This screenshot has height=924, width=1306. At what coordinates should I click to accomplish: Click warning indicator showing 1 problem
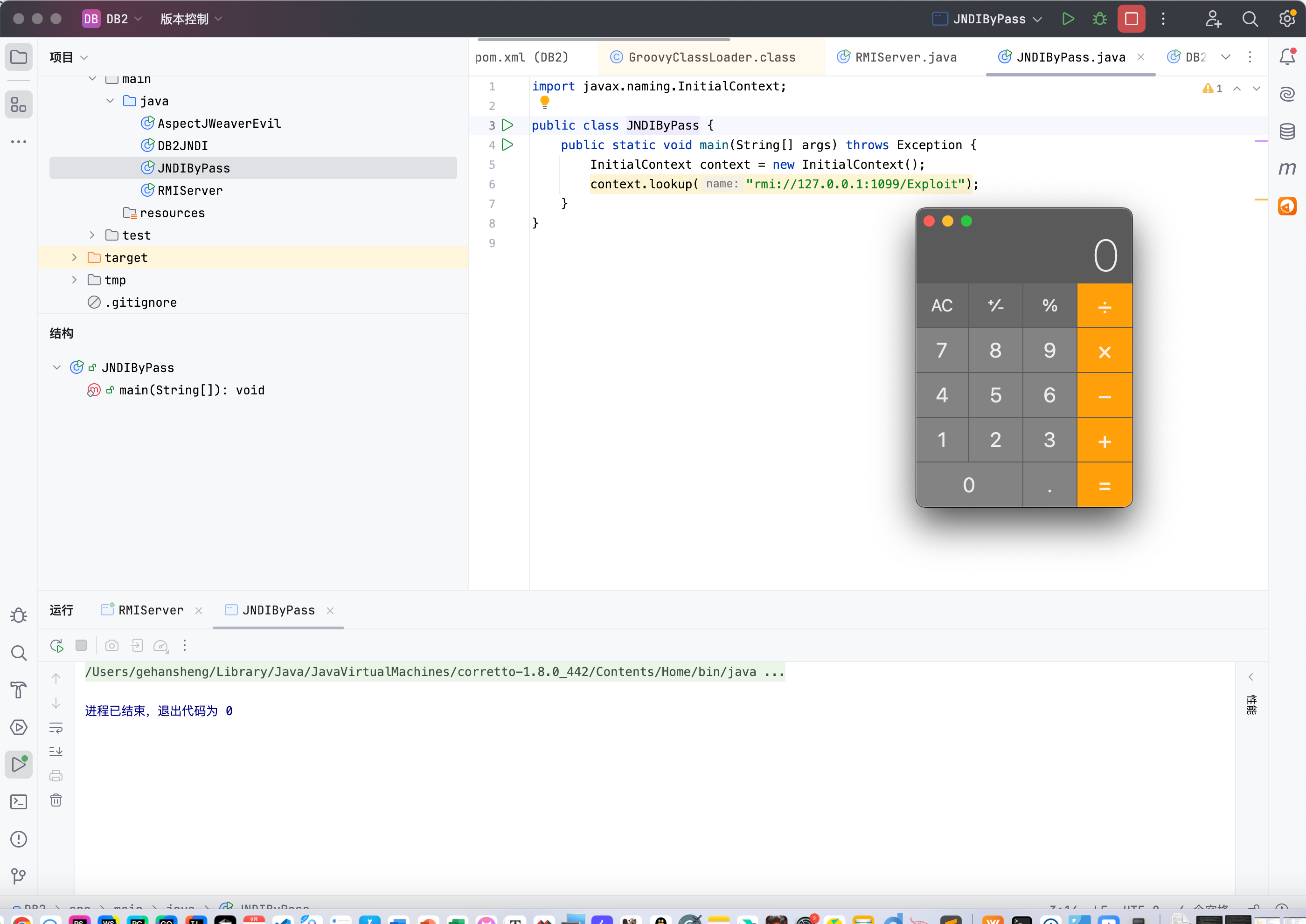[1212, 89]
